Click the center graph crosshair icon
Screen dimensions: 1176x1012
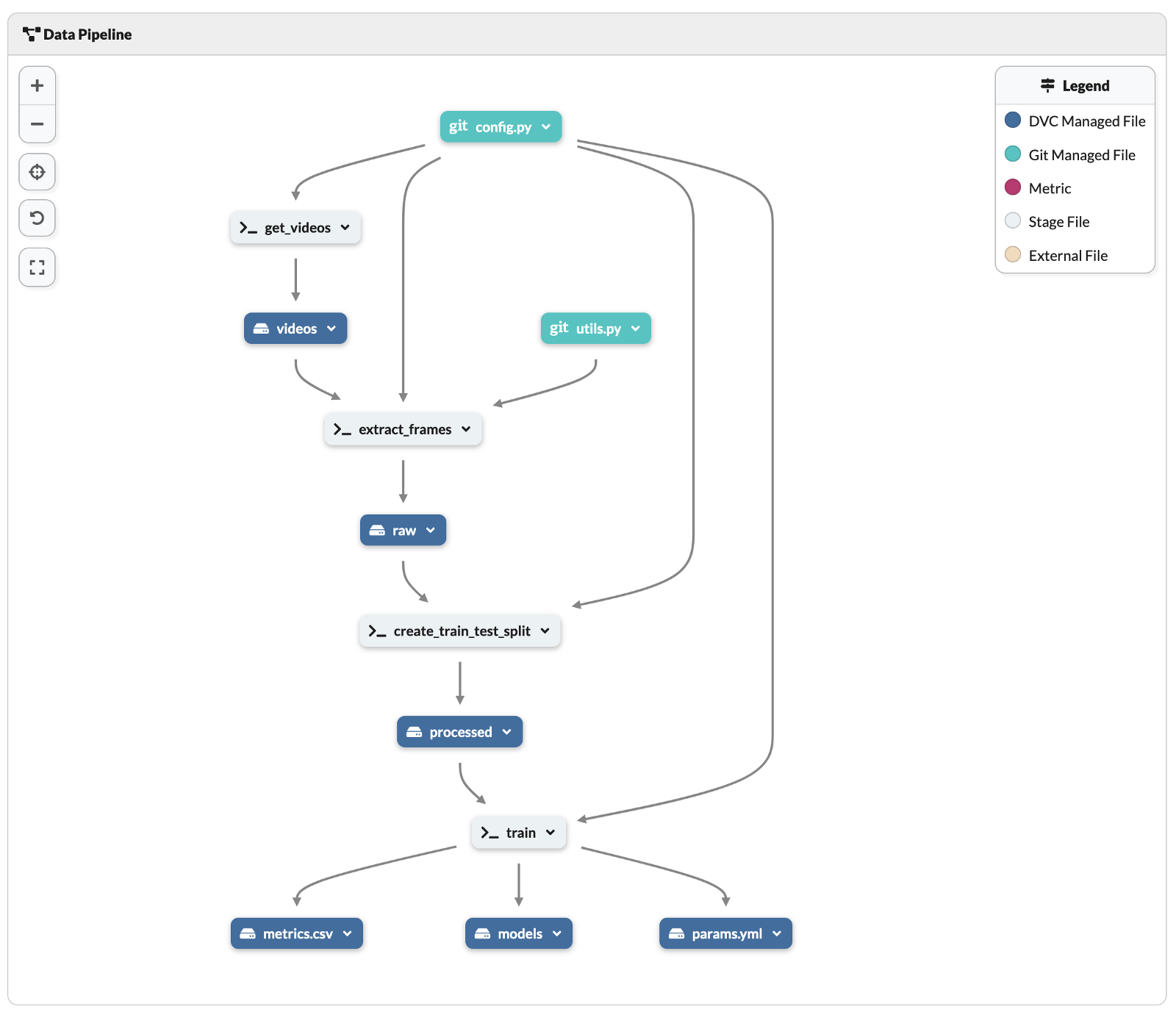37,172
